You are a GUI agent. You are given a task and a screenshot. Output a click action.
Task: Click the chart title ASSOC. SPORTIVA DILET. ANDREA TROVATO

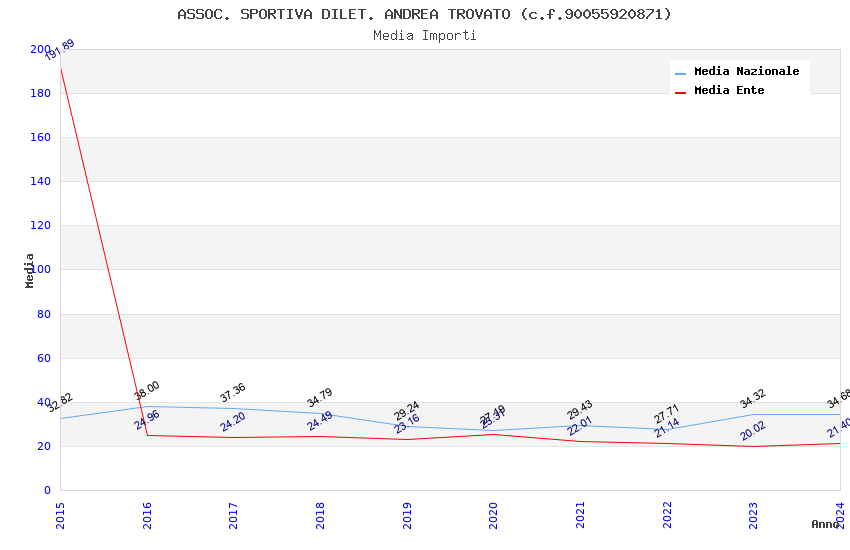[x=424, y=14]
